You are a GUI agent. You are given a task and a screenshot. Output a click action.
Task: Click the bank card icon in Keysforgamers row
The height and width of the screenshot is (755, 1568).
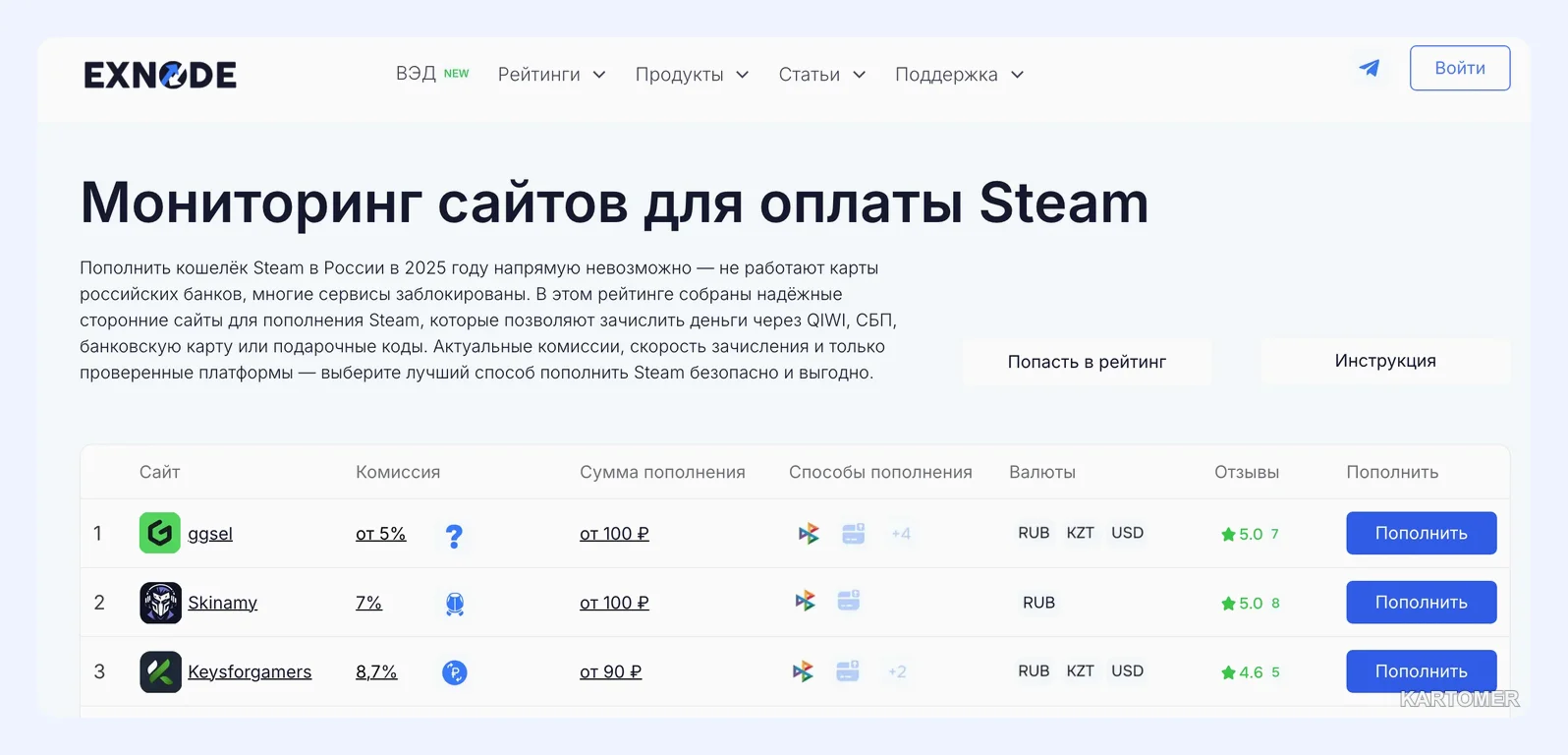[848, 671]
